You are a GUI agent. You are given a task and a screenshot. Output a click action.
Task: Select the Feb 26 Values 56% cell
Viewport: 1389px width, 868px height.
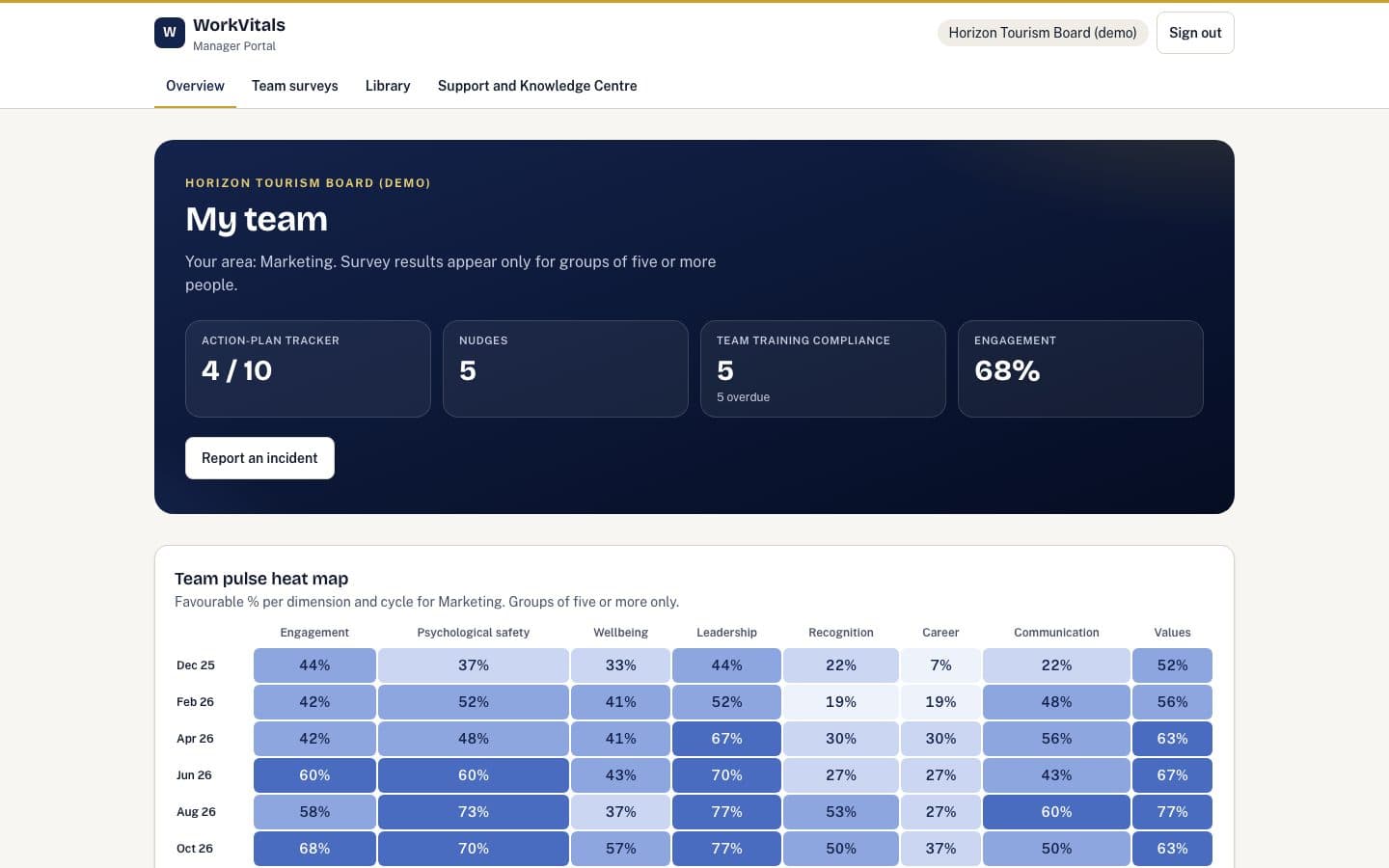click(x=1173, y=702)
